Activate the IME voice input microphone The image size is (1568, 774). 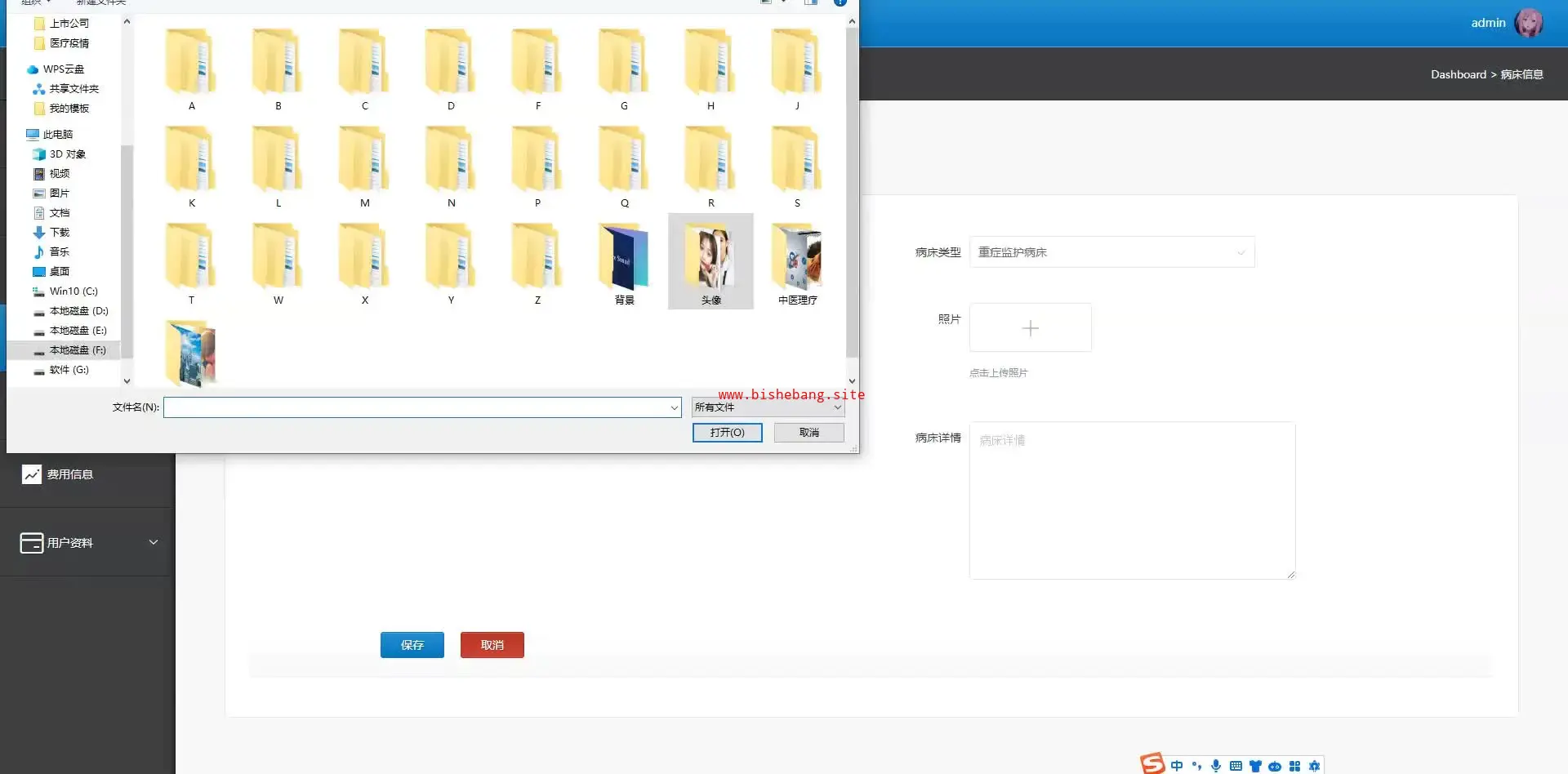point(1216,766)
